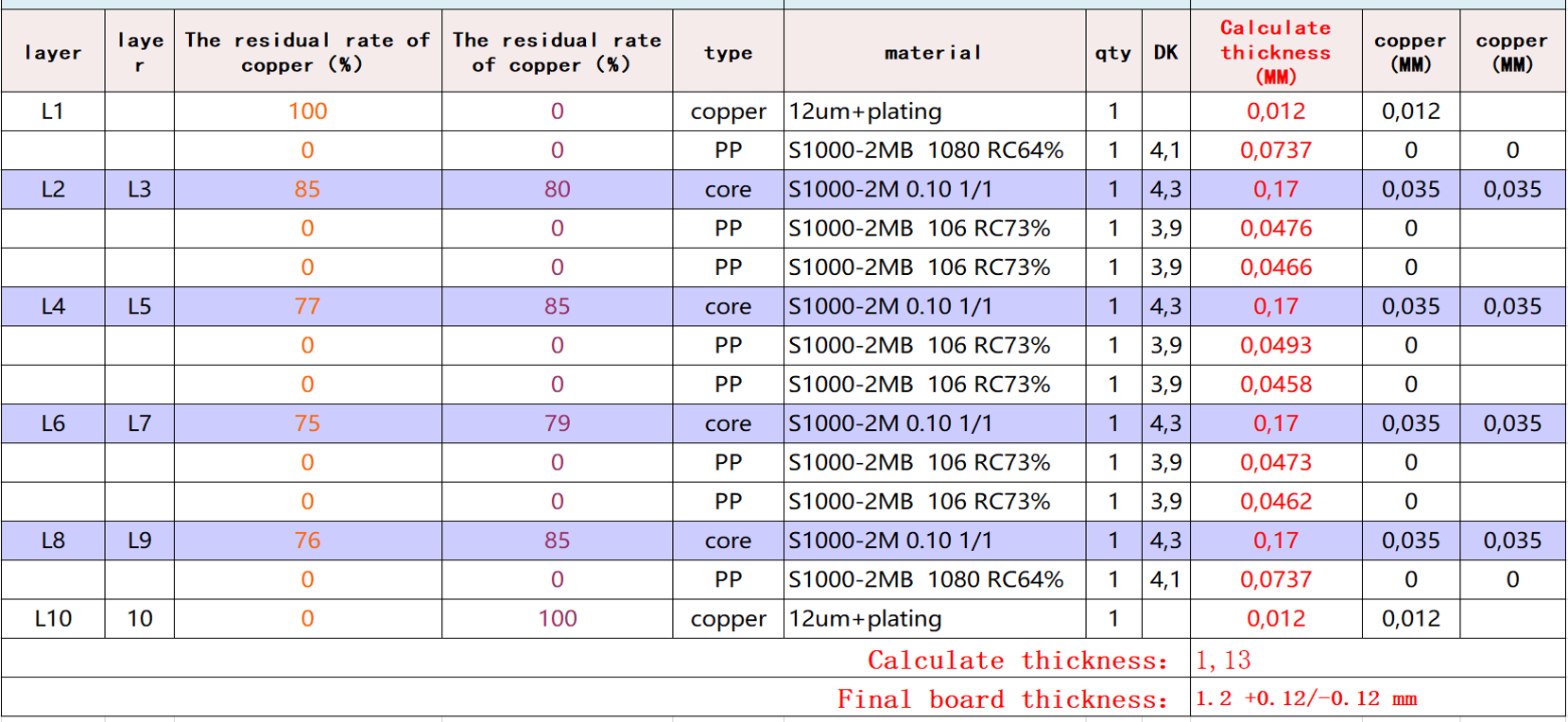Select the 'core' type cell in L2 row
1568x722 pixels.
pyautogui.click(x=728, y=190)
